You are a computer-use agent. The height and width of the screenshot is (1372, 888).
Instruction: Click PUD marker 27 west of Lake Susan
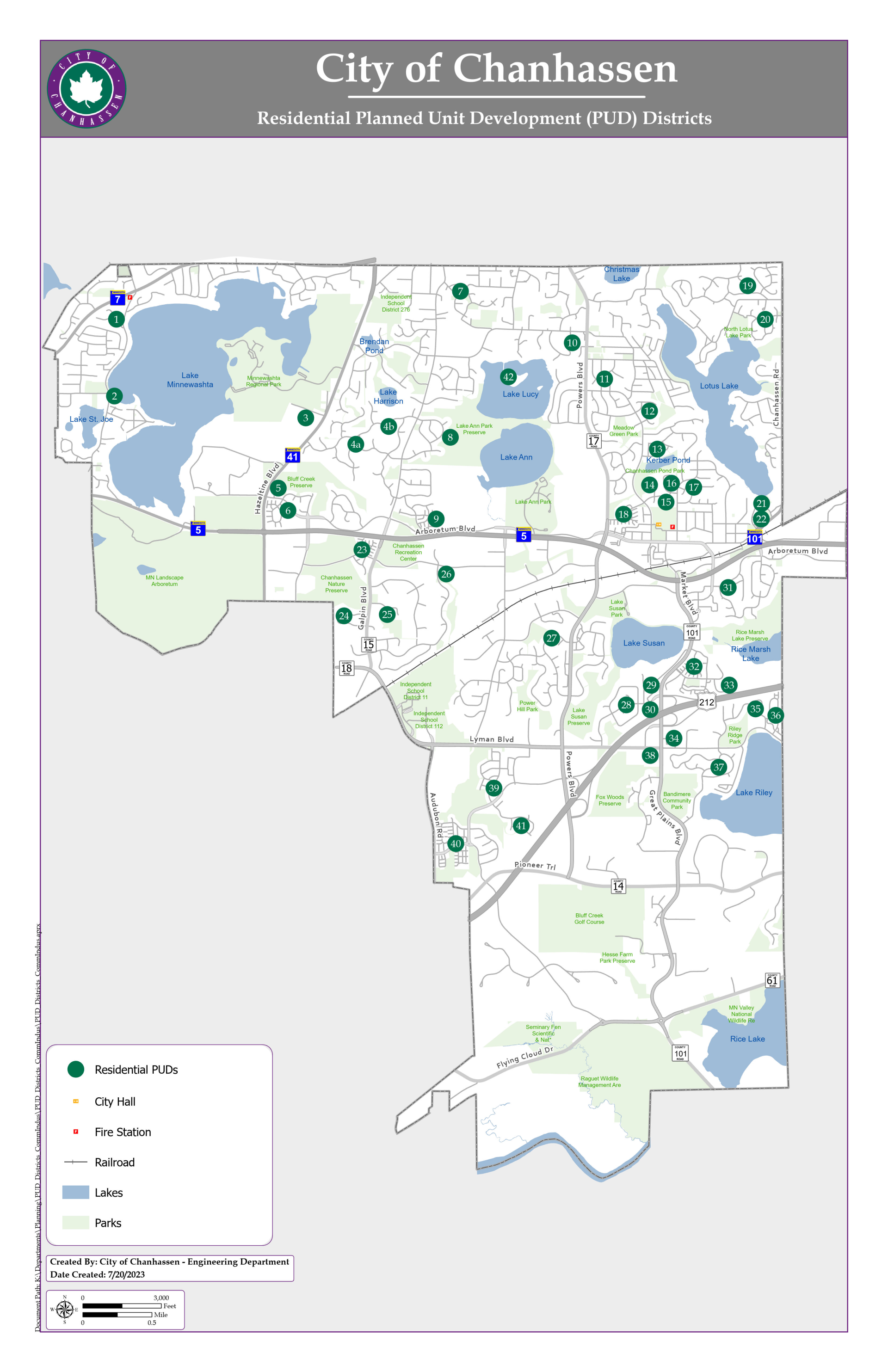pos(552,638)
